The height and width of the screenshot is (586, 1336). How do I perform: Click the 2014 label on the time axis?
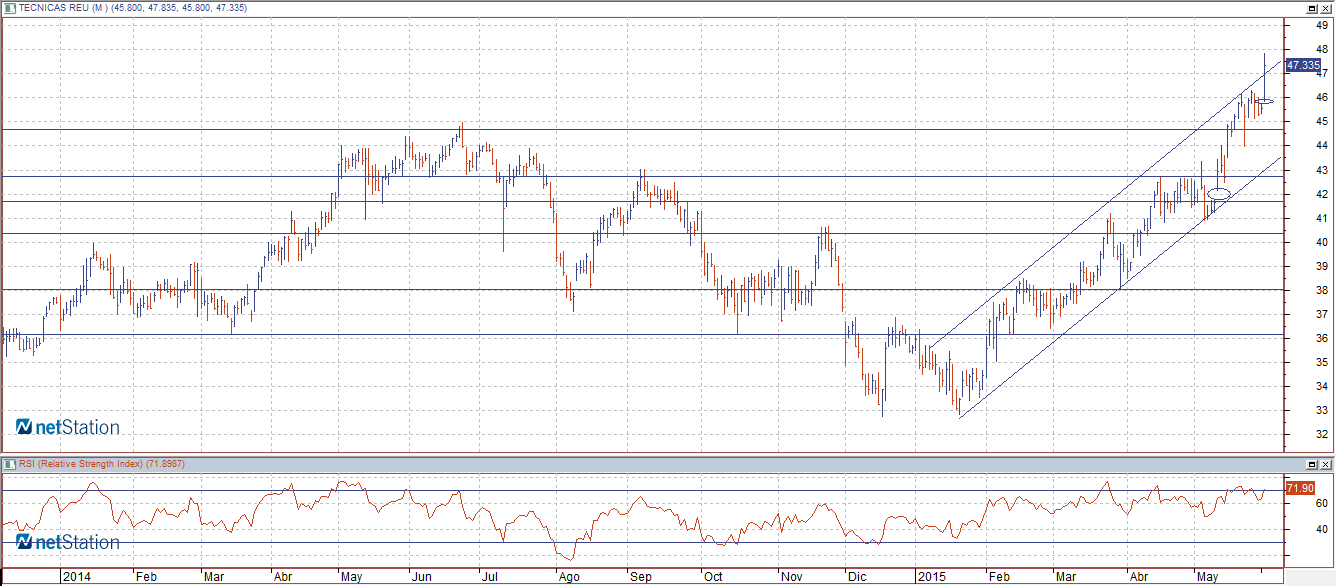tap(77, 577)
